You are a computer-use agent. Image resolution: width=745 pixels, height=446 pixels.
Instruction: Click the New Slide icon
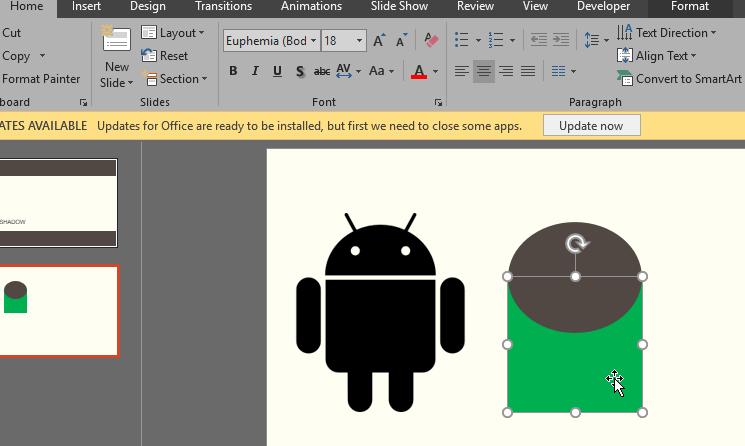116,38
